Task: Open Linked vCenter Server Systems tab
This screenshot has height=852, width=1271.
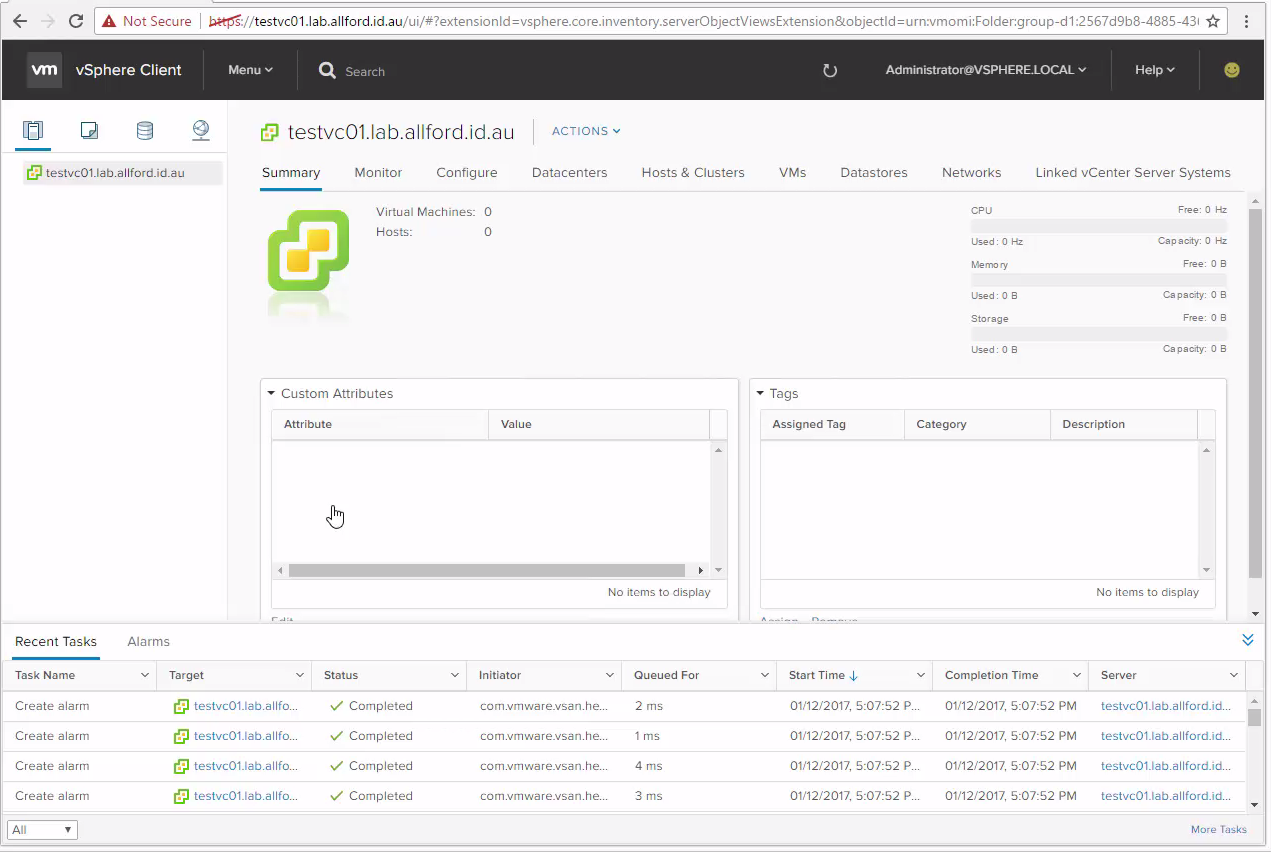Action: click(1133, 173)
